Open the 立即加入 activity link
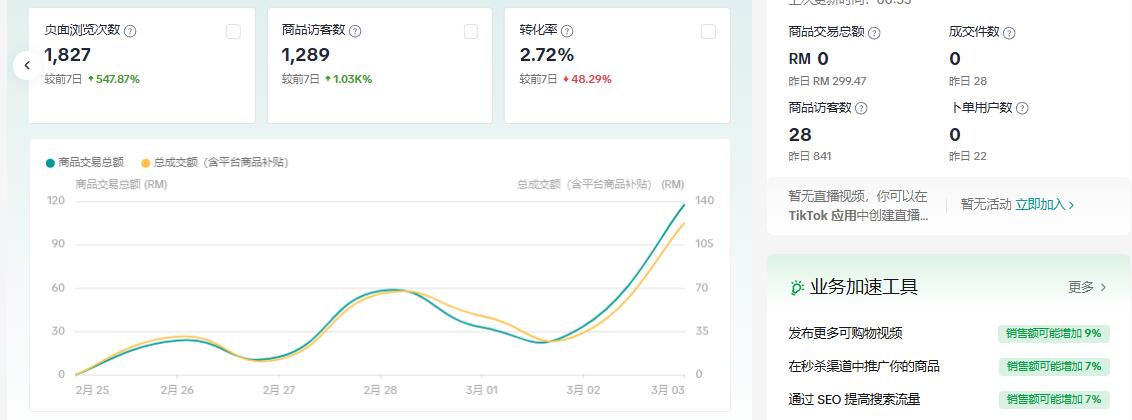 (x=1044, y=204)
